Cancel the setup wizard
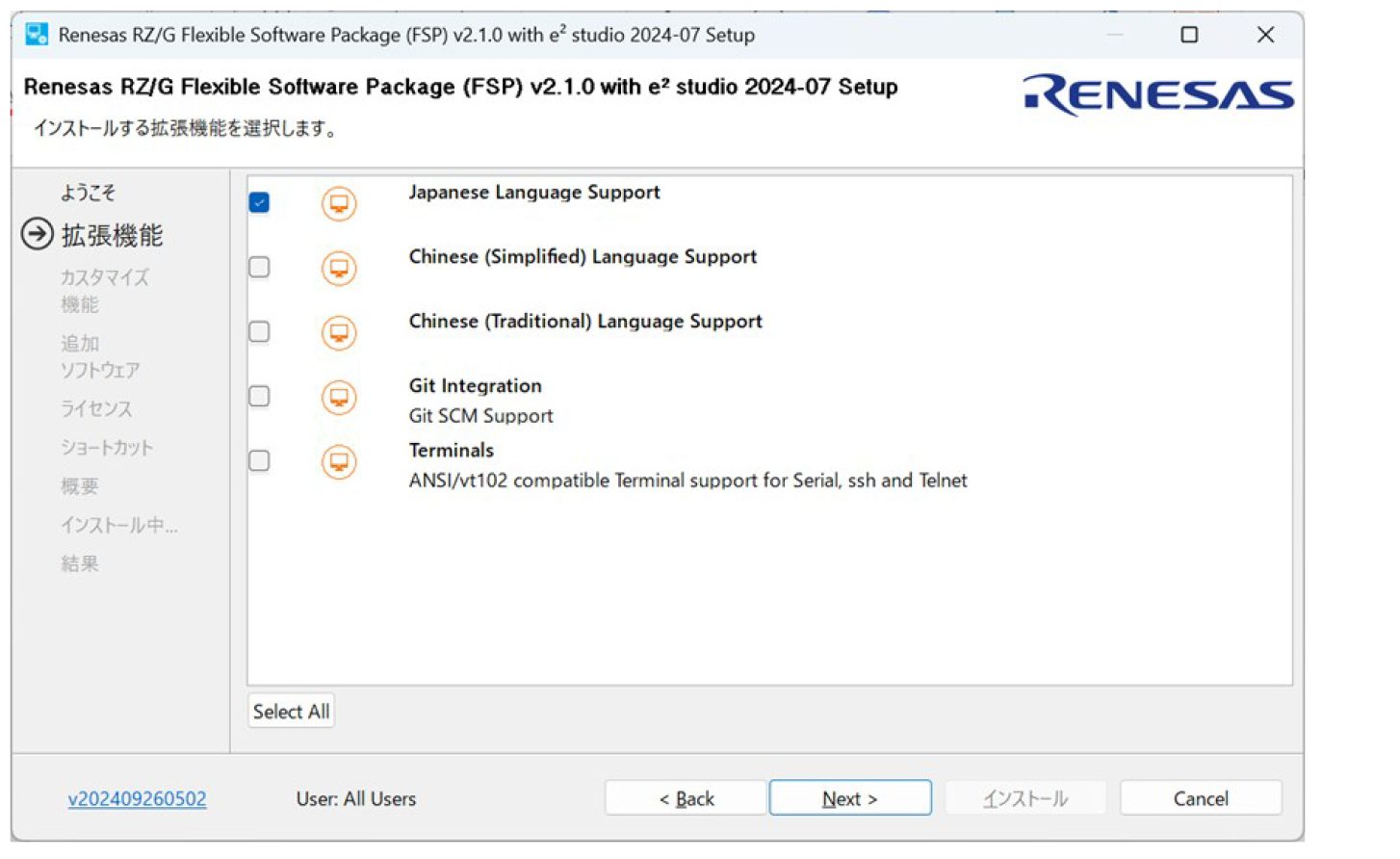Image resolution: width=1400 pixels, height=859 pixels. 1201,798
